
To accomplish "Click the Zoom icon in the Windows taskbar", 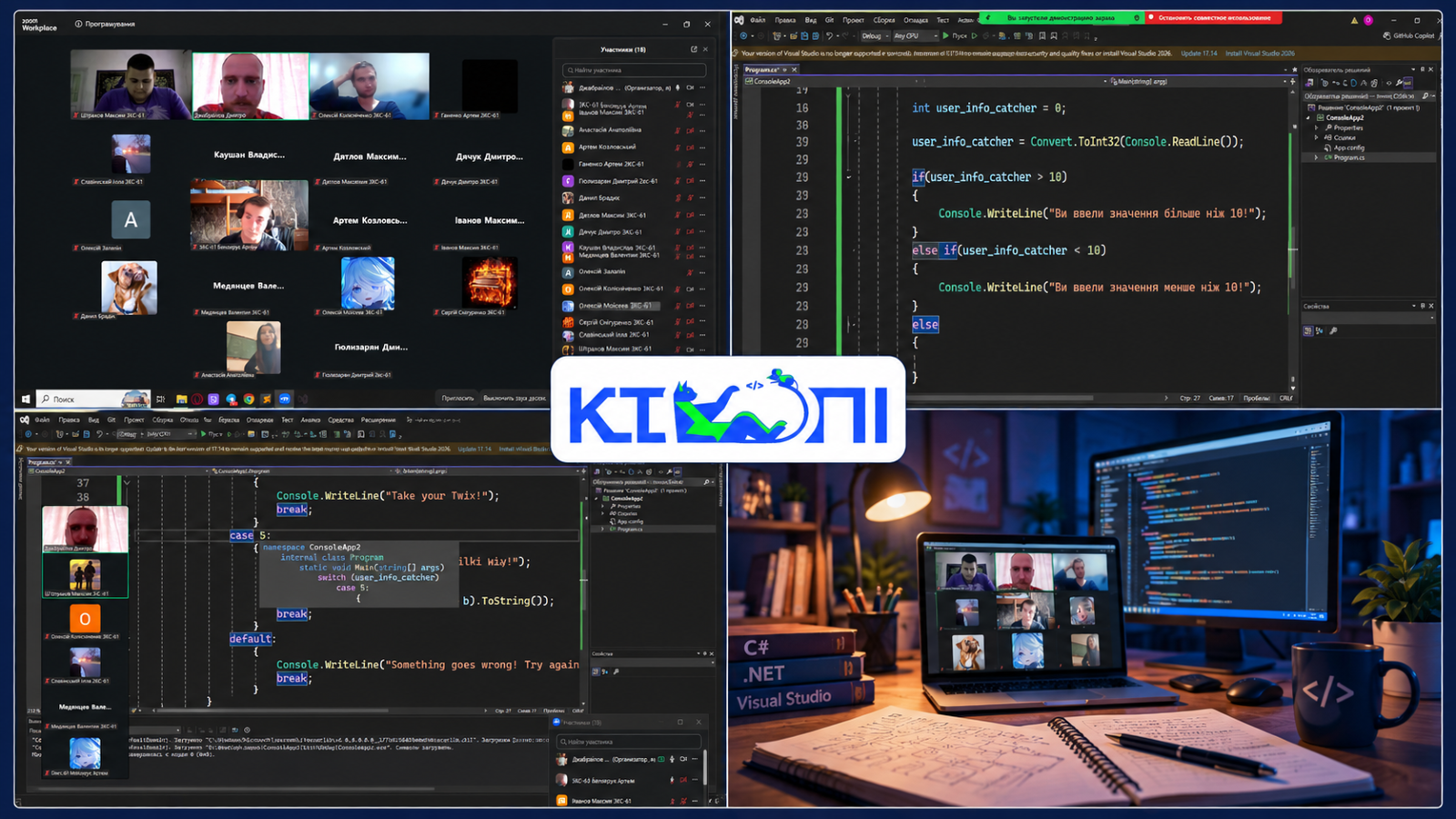I will (x=285, y=399).
